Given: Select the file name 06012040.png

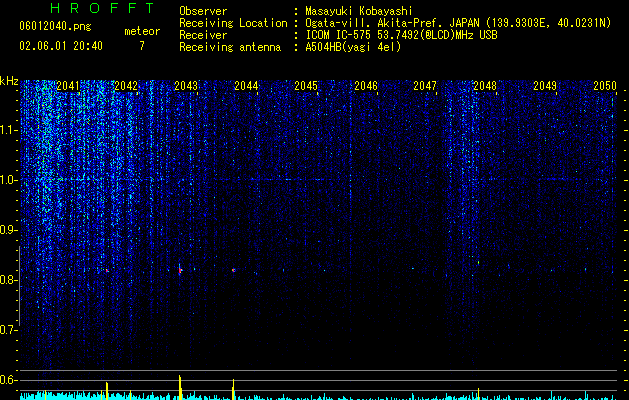Looking at the screenshot, I should (55, 27).
